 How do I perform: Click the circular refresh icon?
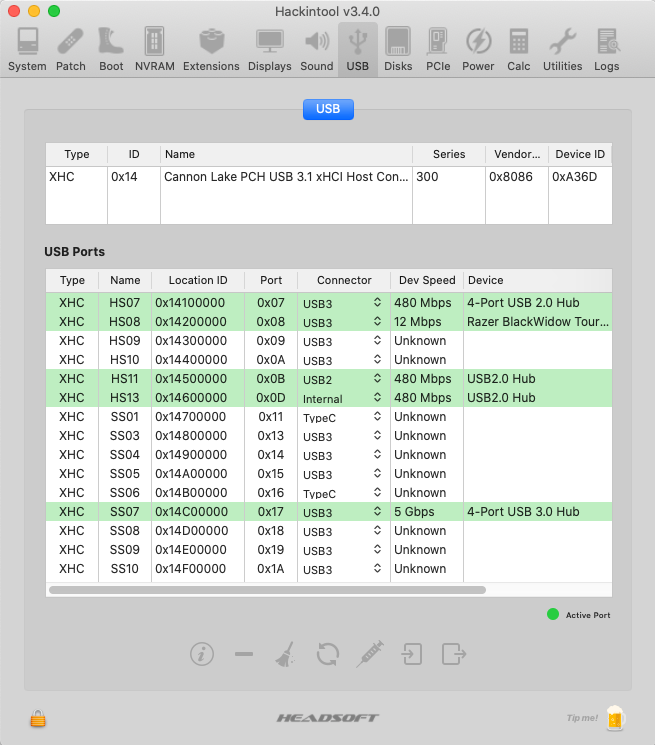pos(328,654)
